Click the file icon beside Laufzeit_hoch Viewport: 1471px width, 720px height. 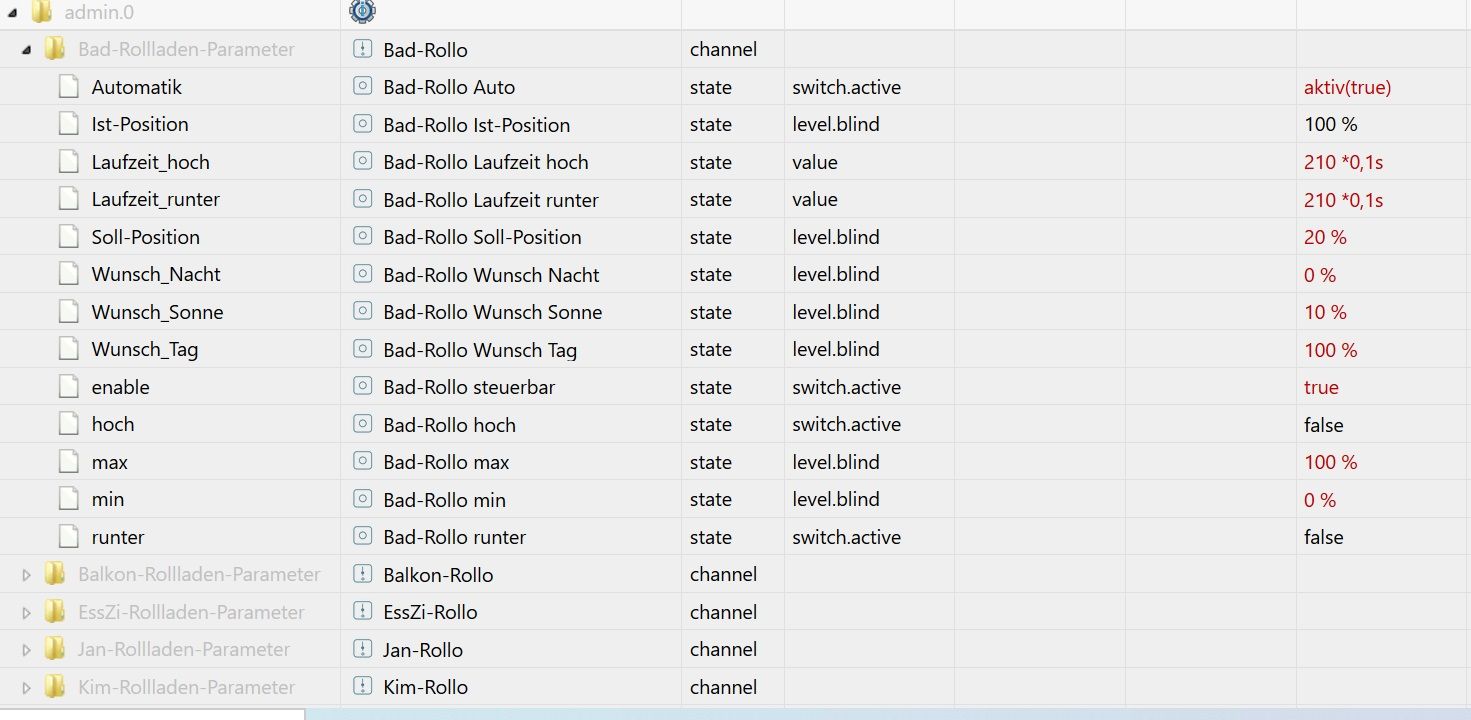(68, 162)
